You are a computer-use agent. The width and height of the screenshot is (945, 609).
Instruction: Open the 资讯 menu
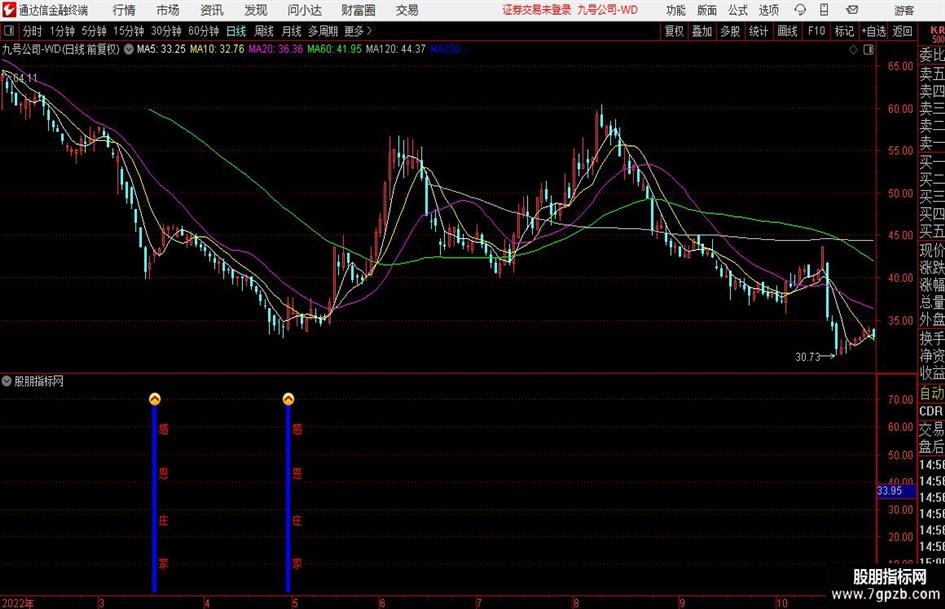[212, 10]
